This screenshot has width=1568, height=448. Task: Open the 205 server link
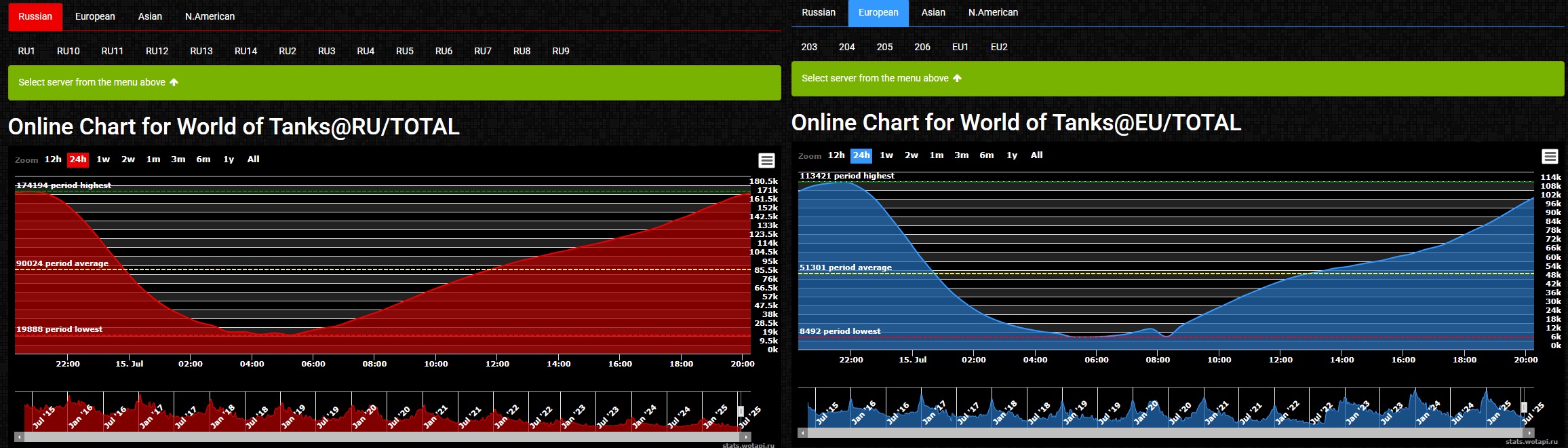(884, 47)
